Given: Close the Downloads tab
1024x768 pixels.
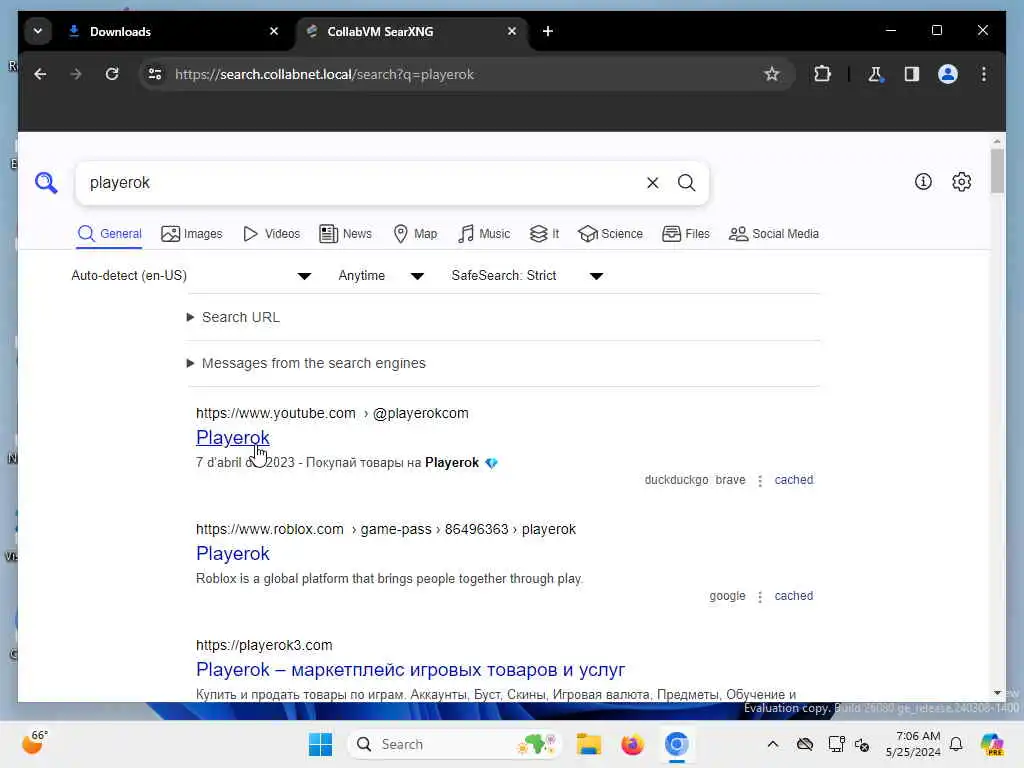Looking at the screenshot, I should click(x=274, y=31).
